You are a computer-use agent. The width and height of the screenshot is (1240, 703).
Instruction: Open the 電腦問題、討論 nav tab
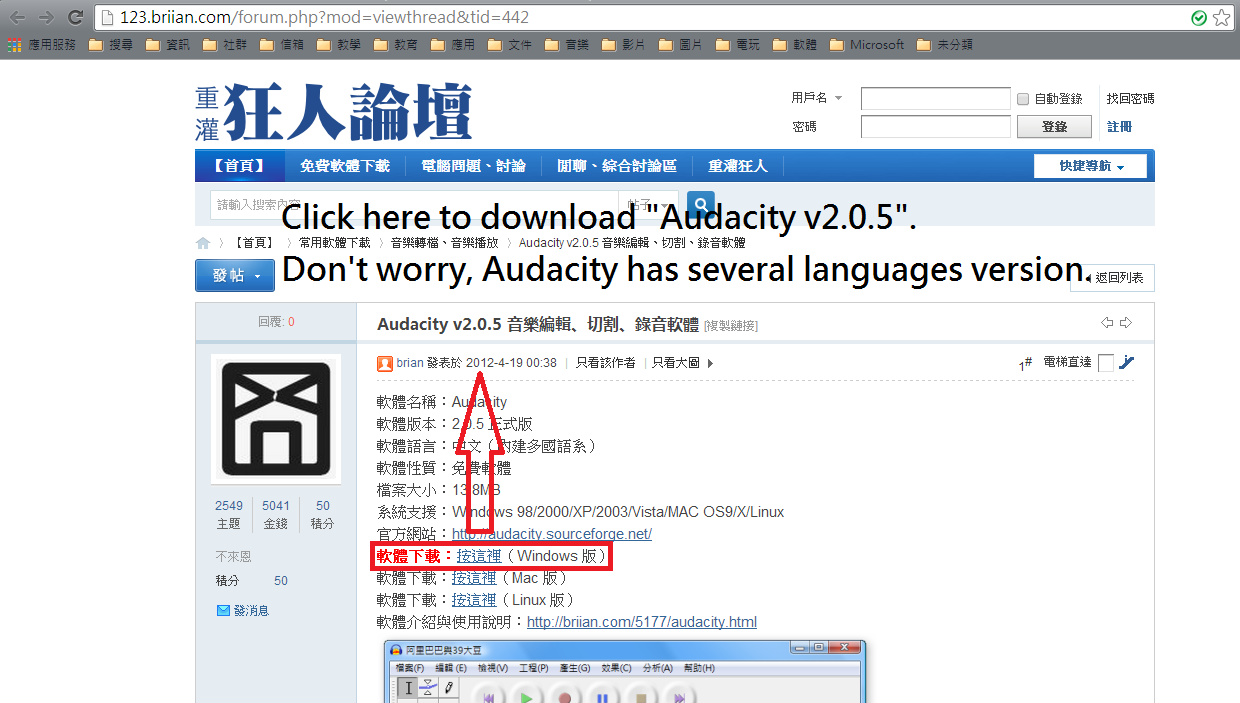pos(474,166)
